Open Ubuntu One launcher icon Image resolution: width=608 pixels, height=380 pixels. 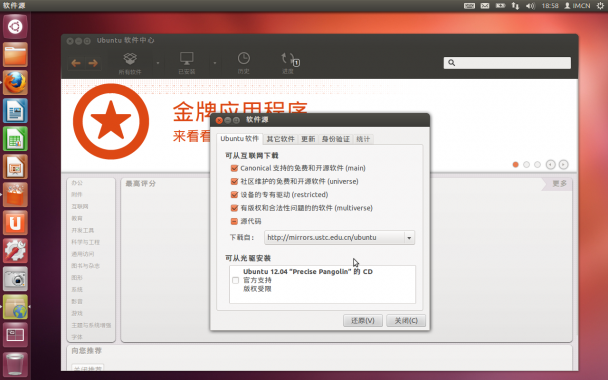15,223
